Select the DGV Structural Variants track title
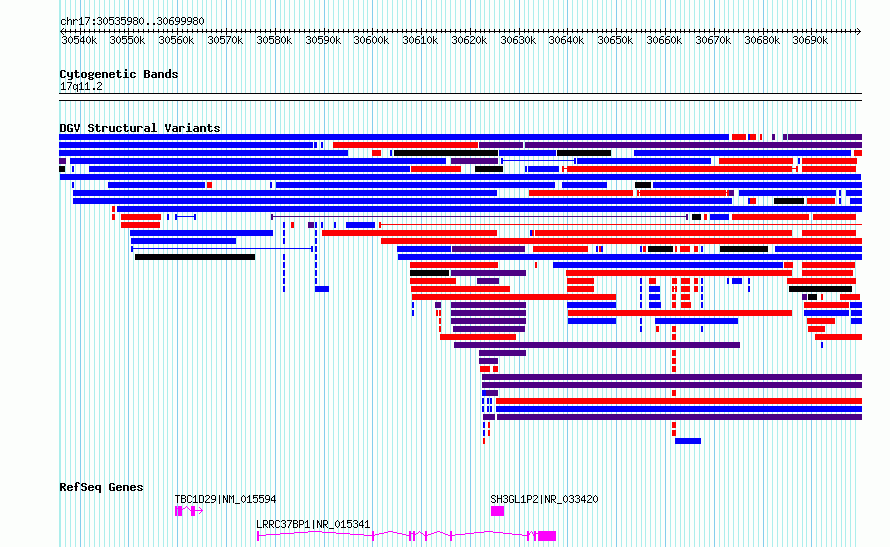The height and width of the screenshot is (547, 890). [140, 128]
